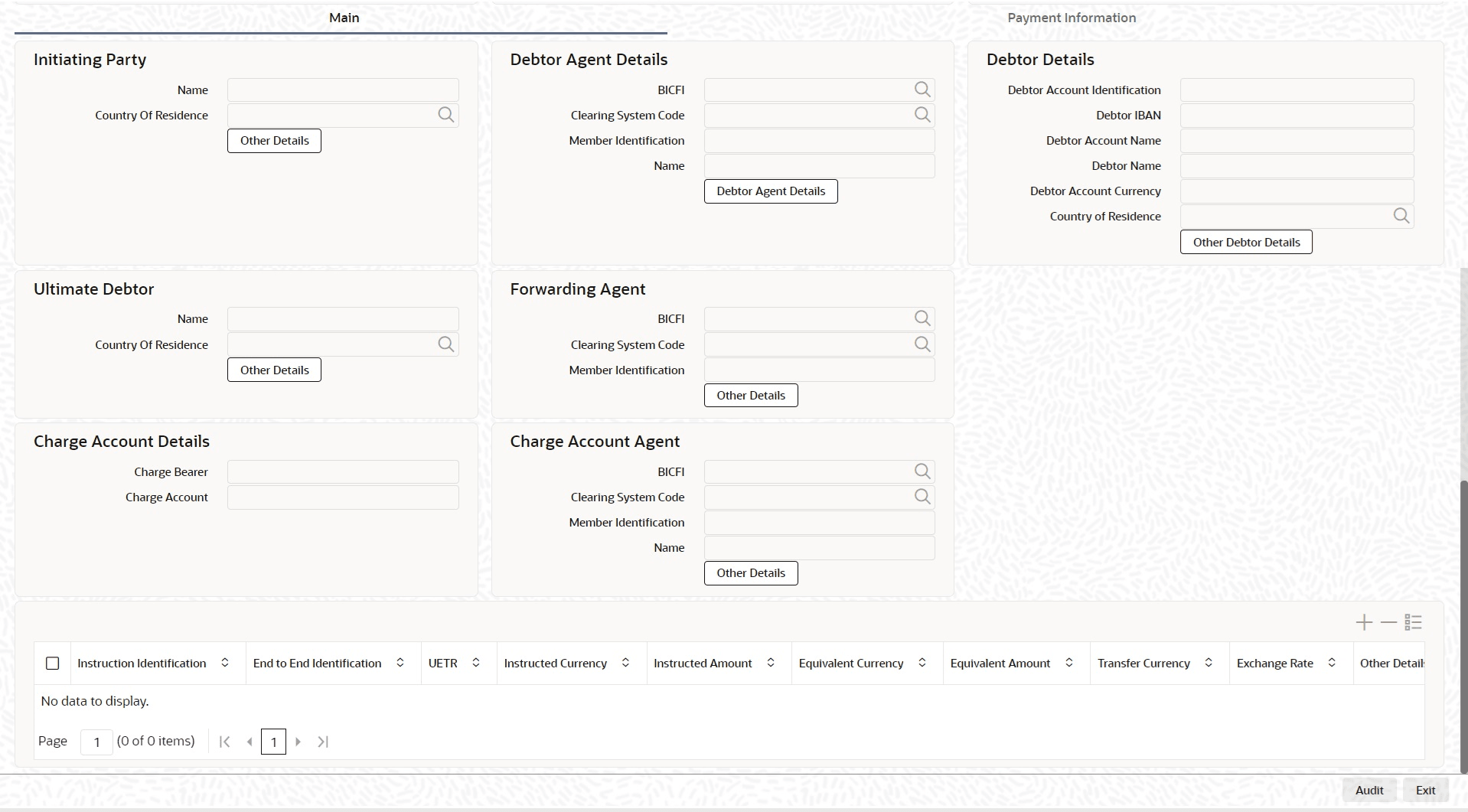This screenshot has height=812, width=1468.
Task: Open single record view list icon
Action: click(x=1413, y=622)
